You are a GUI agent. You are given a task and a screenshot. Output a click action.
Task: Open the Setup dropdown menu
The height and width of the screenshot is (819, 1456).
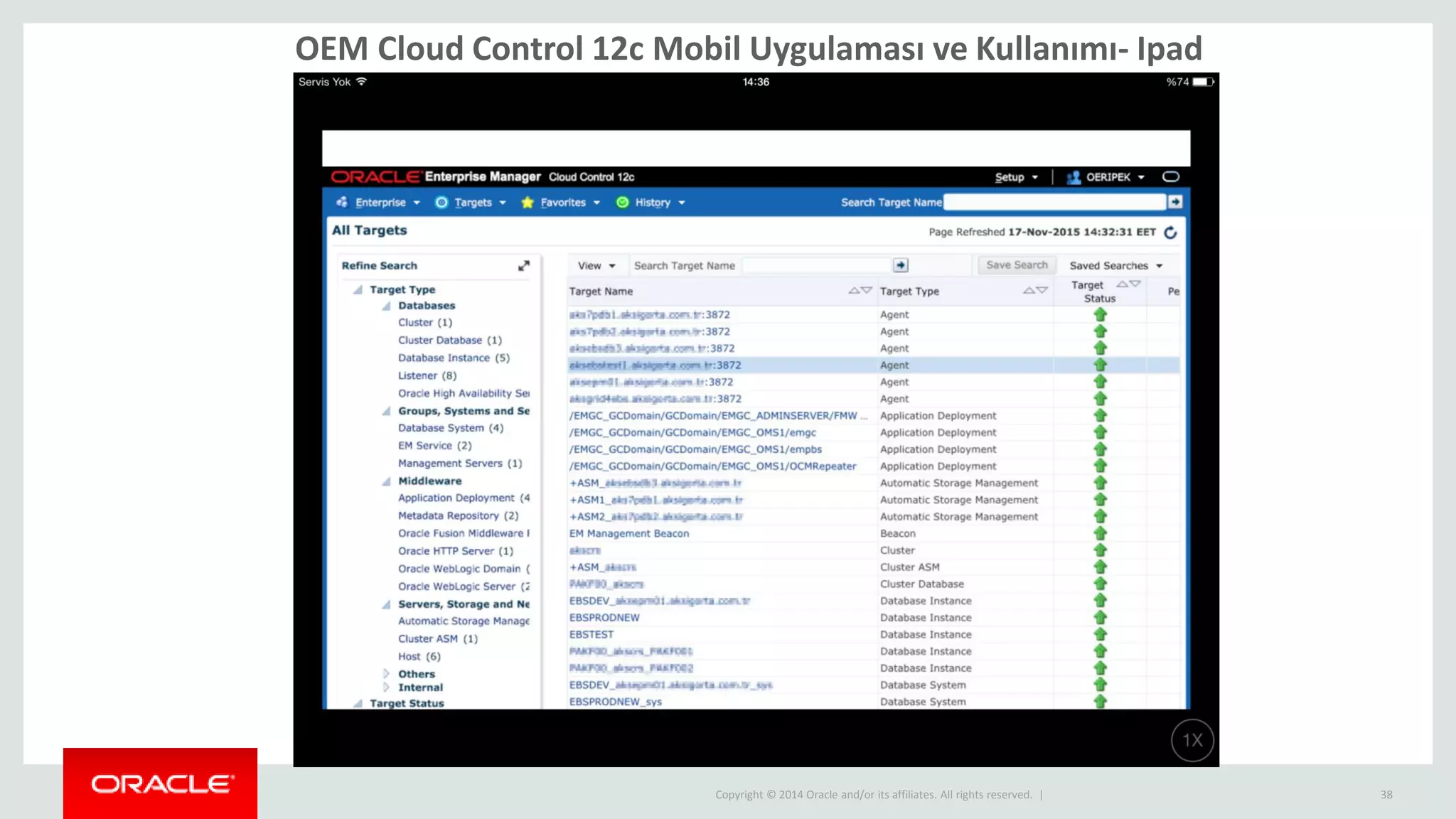click(x=1017, y=177)
